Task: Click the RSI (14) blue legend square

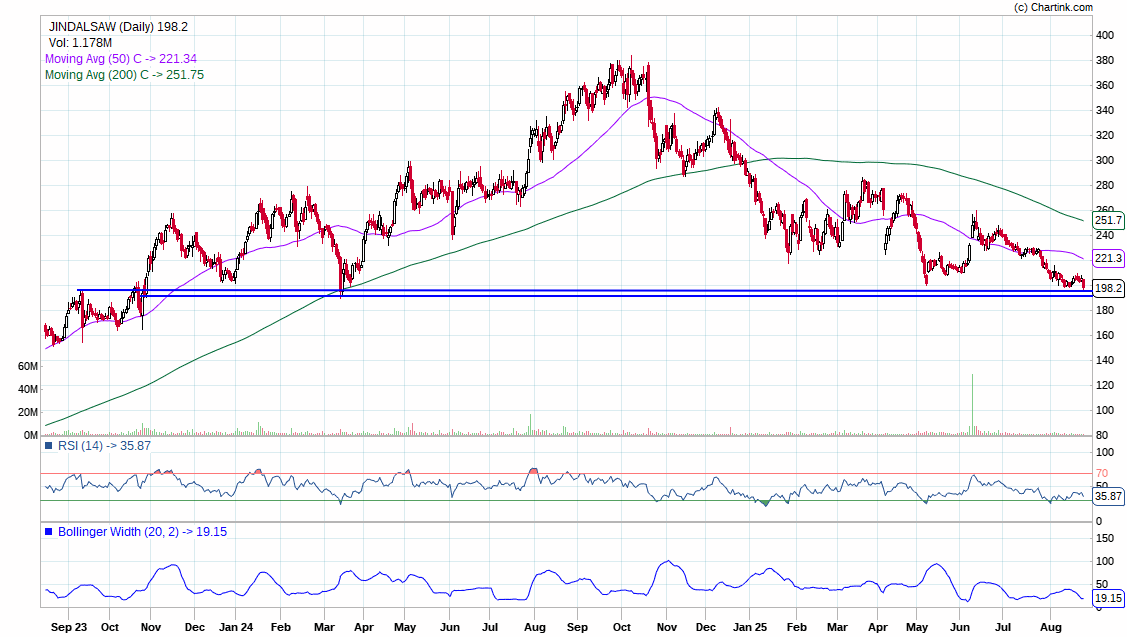Action: pyautogui.click(x=49, y=446)
